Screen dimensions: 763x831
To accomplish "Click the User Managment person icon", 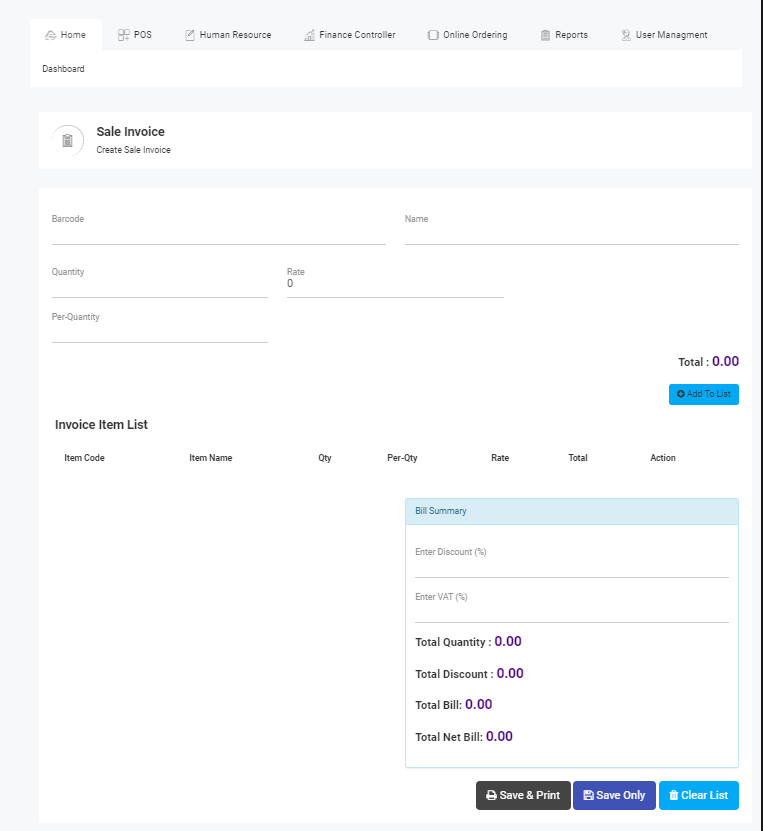I will (626, 35).
